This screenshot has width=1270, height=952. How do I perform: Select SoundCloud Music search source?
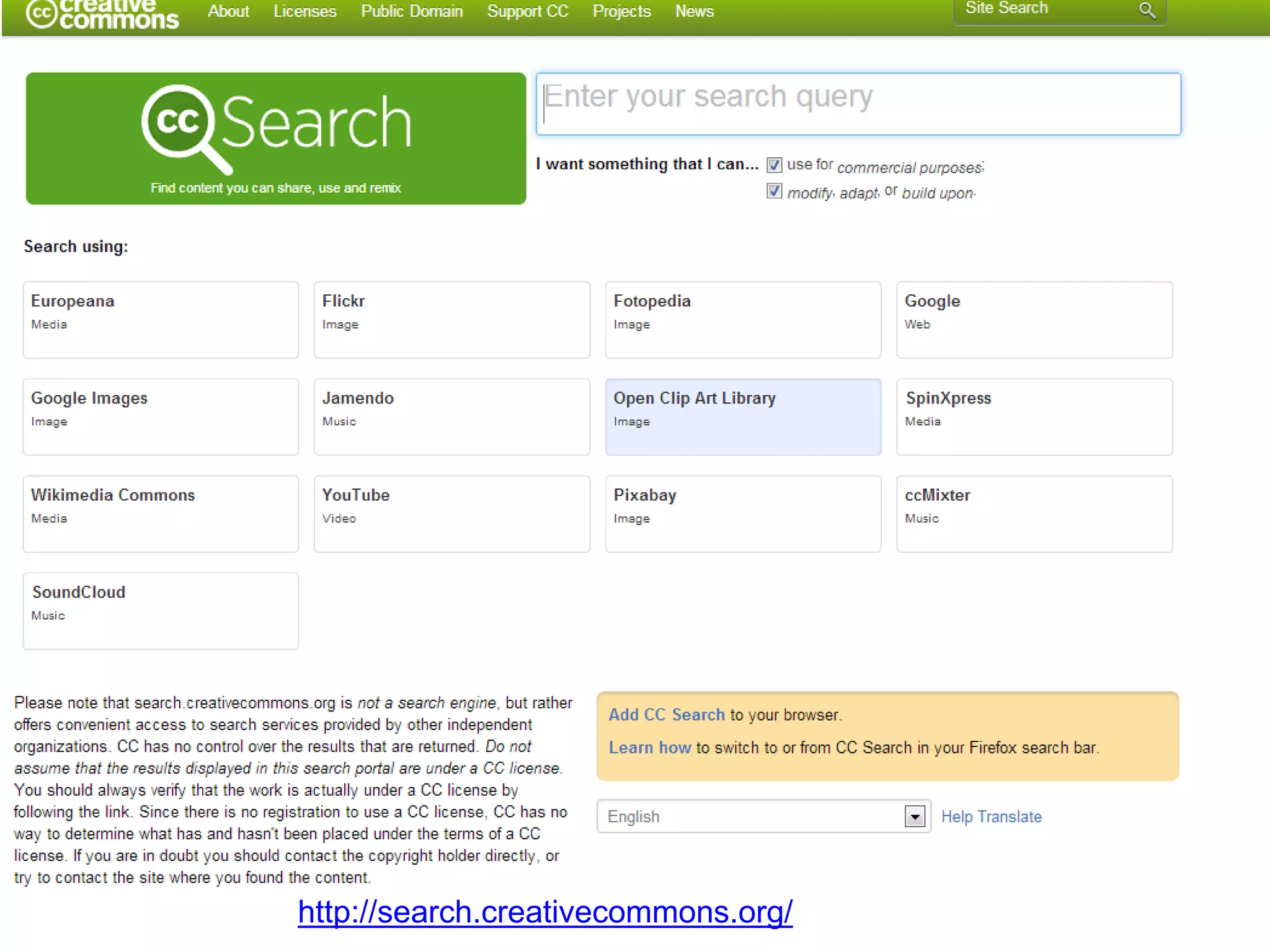tap(161, 611)
